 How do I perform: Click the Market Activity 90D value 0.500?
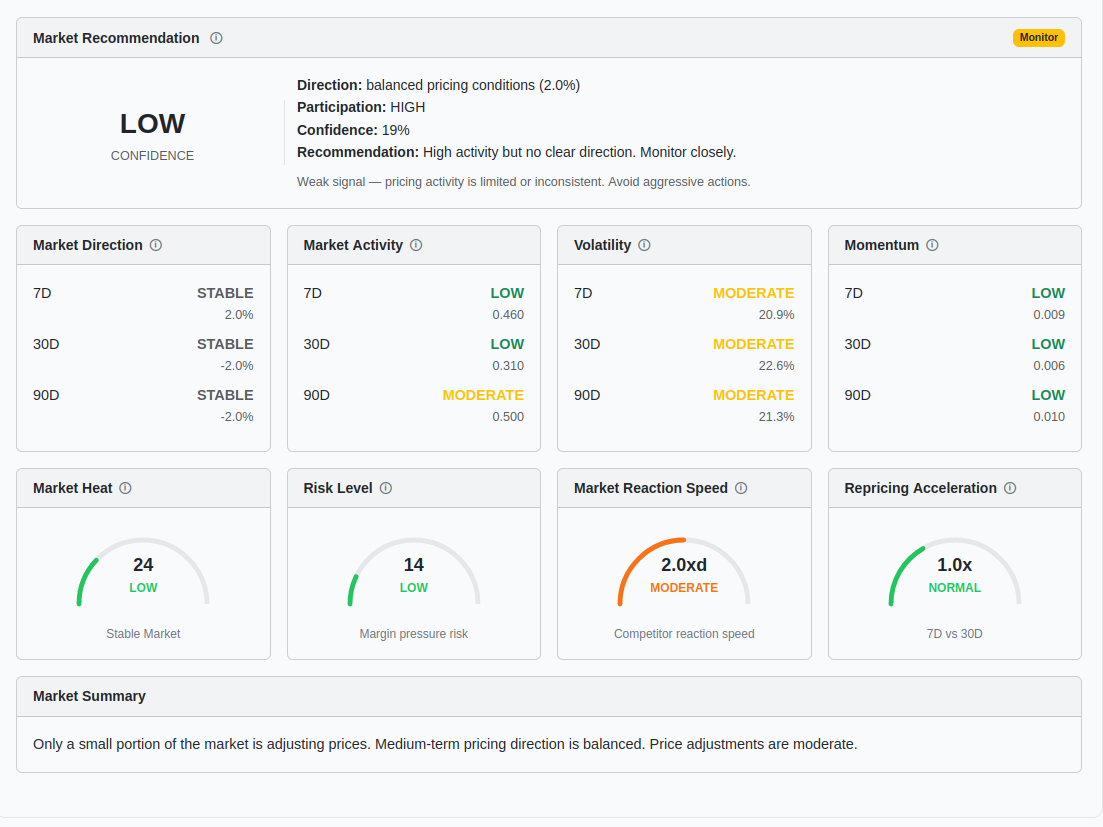[508, 417]
